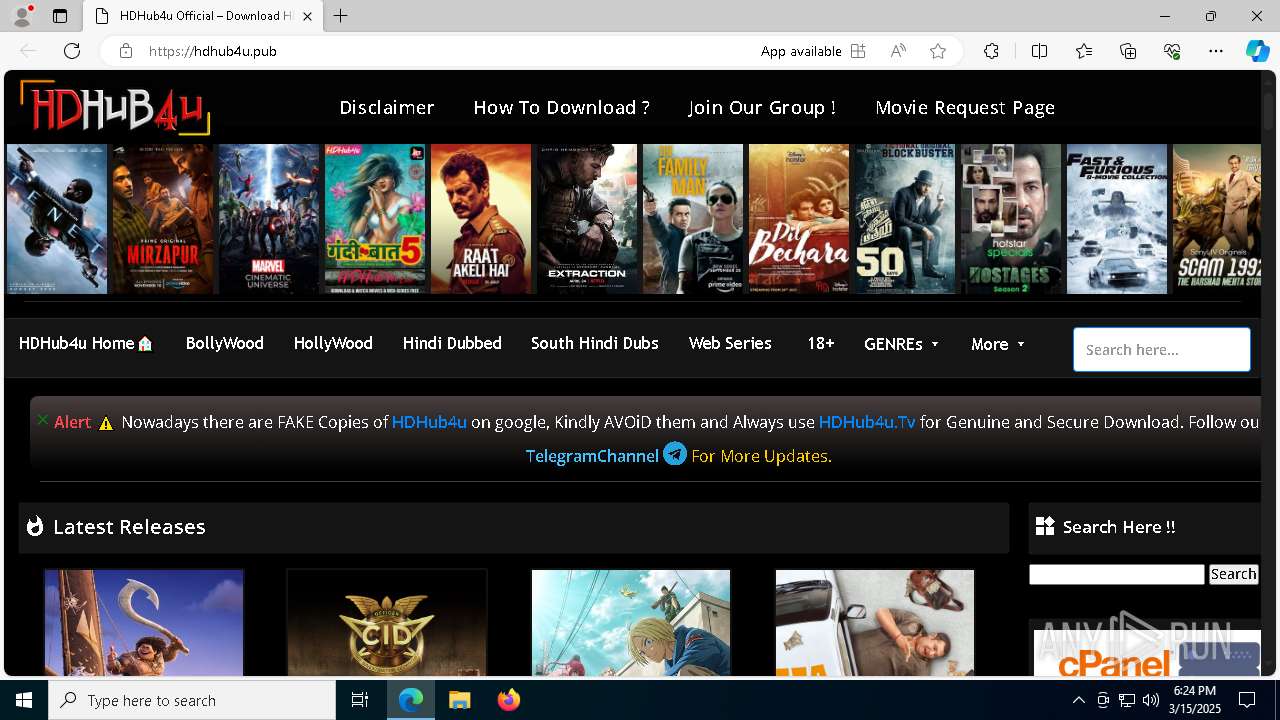Open Hostages Season 2 poster

click(x=1011, y=219)
